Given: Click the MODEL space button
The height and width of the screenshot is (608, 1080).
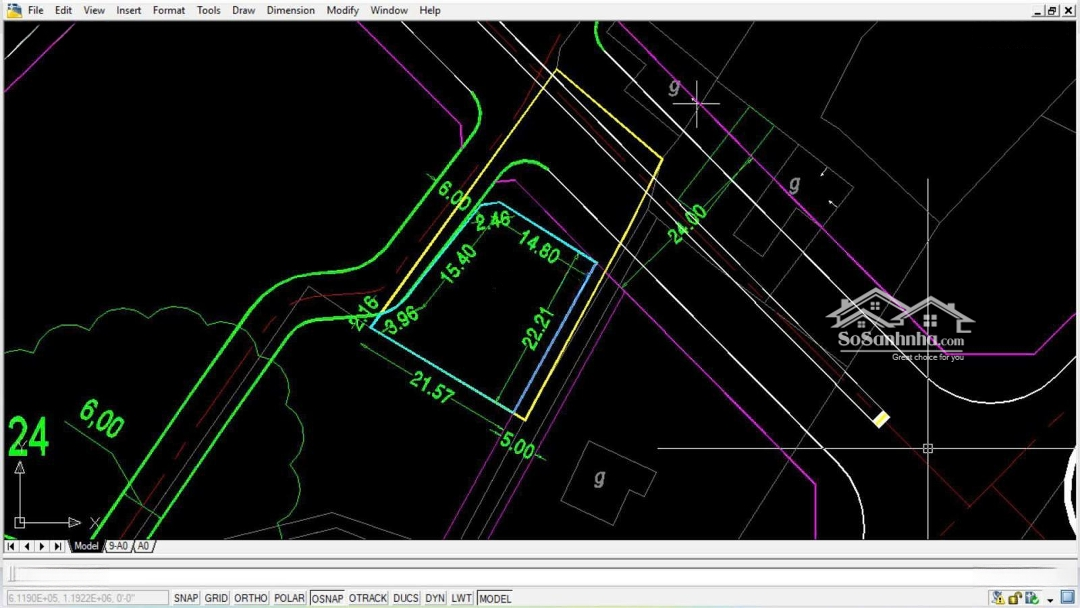Looking at the screenshot, I should tap(495, 598).
